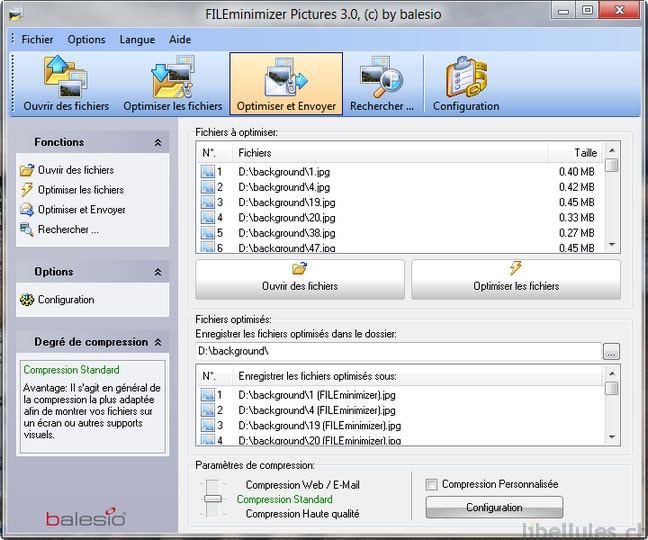Click Ouvrir des fichiers link in Fonctions

pyautogui.click(x=76, y=170)
